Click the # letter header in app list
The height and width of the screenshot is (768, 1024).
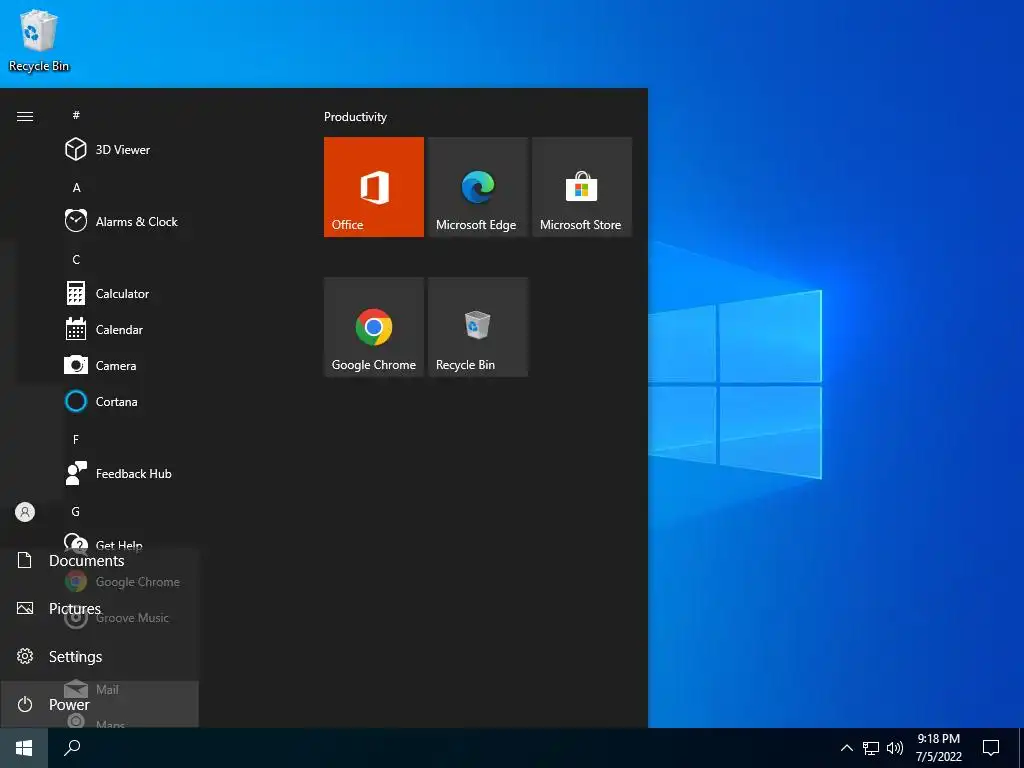point(76,115)
